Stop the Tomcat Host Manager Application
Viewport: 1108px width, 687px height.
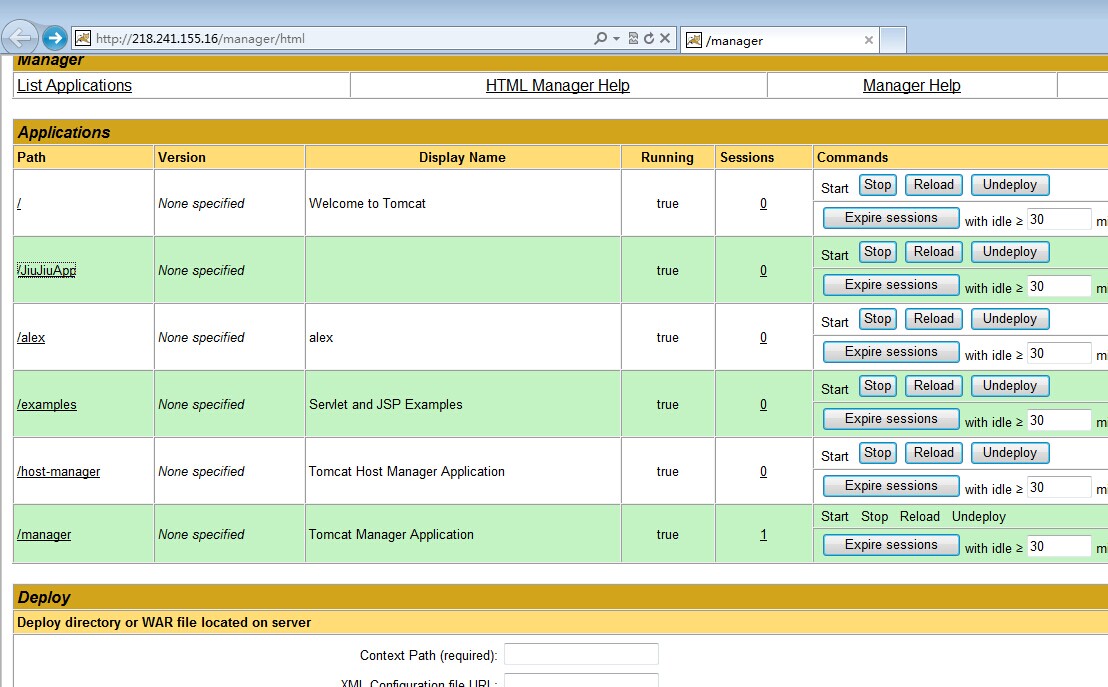878,453
